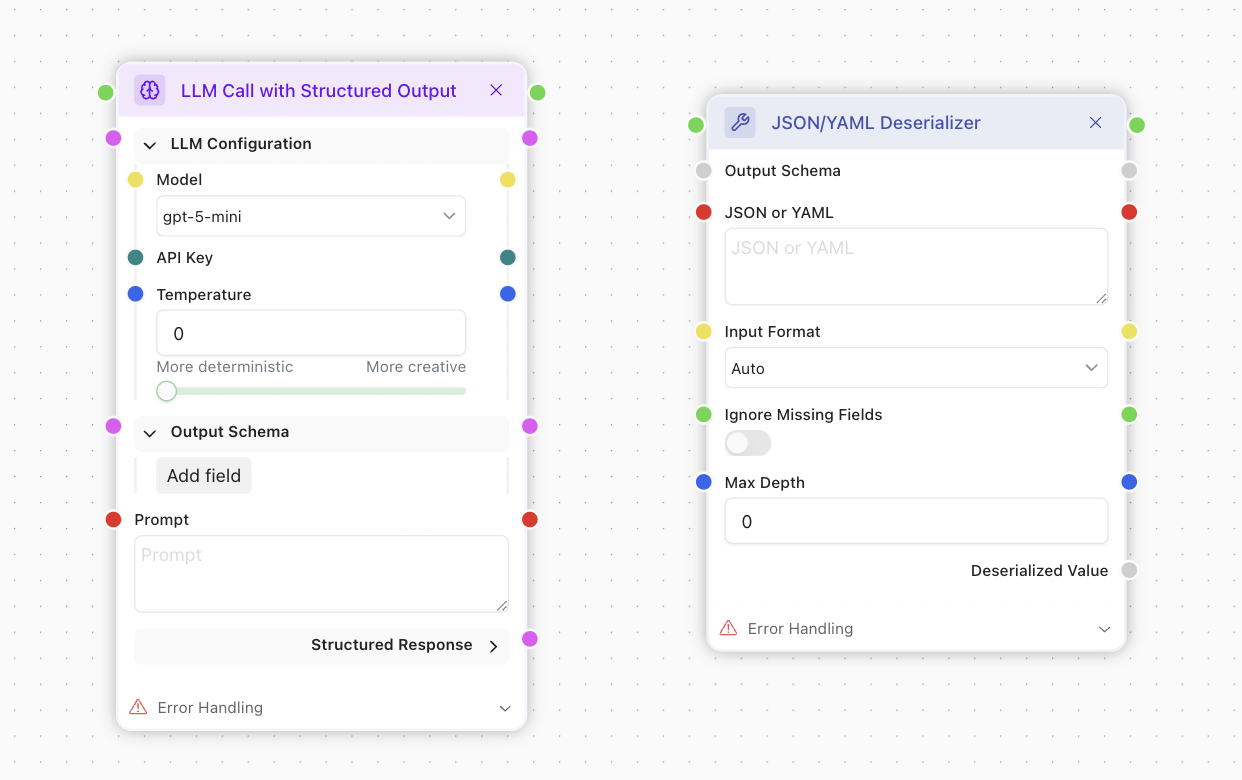Click the Temperature slider handle
The height and width of the screenshot is (780, 1242).
[x=167, y=391]
